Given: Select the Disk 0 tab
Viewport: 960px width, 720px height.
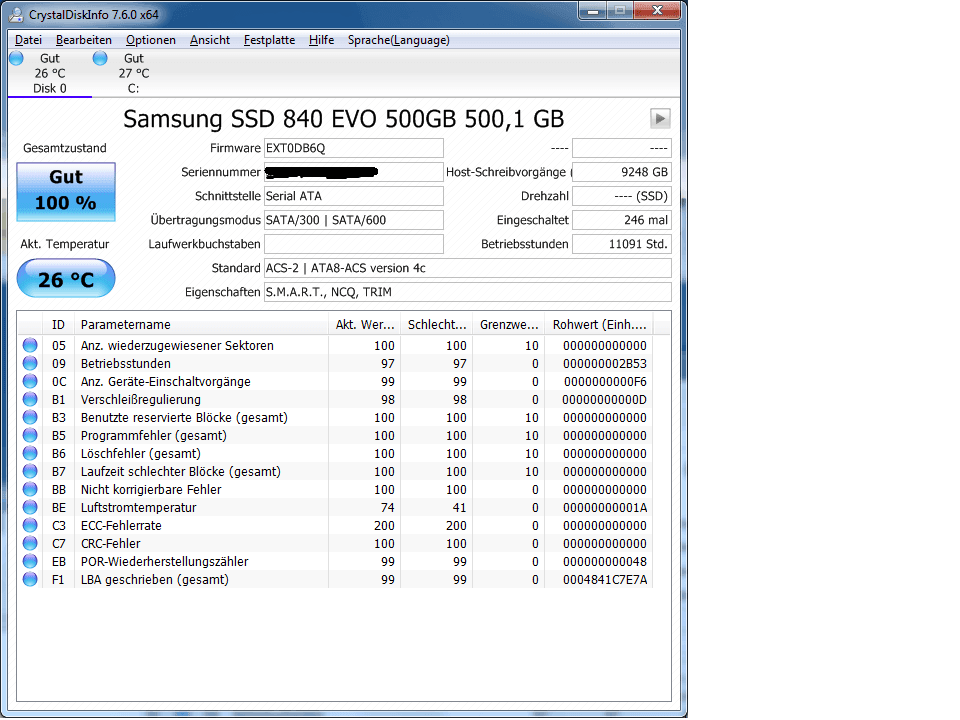Looking at the screenshot, I should (50, 73).
